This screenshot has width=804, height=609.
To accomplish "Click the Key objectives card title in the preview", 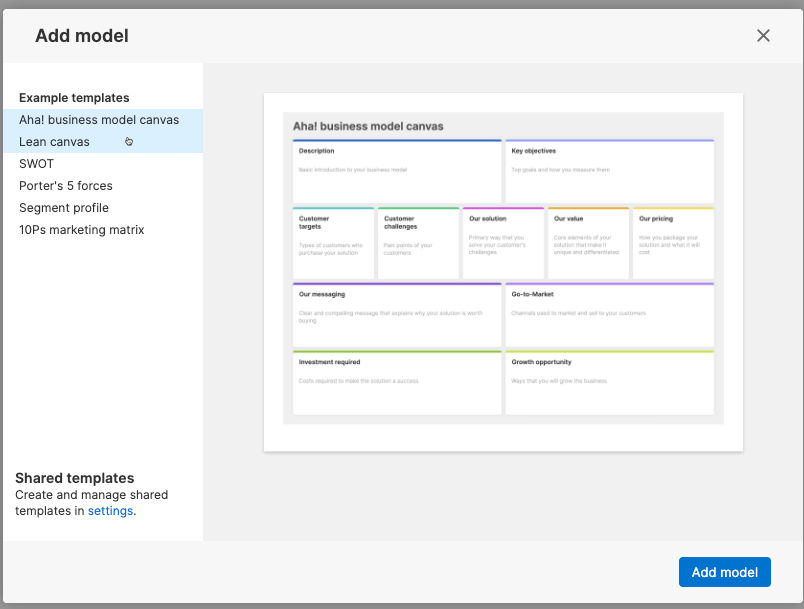I will tap(534, 151).
